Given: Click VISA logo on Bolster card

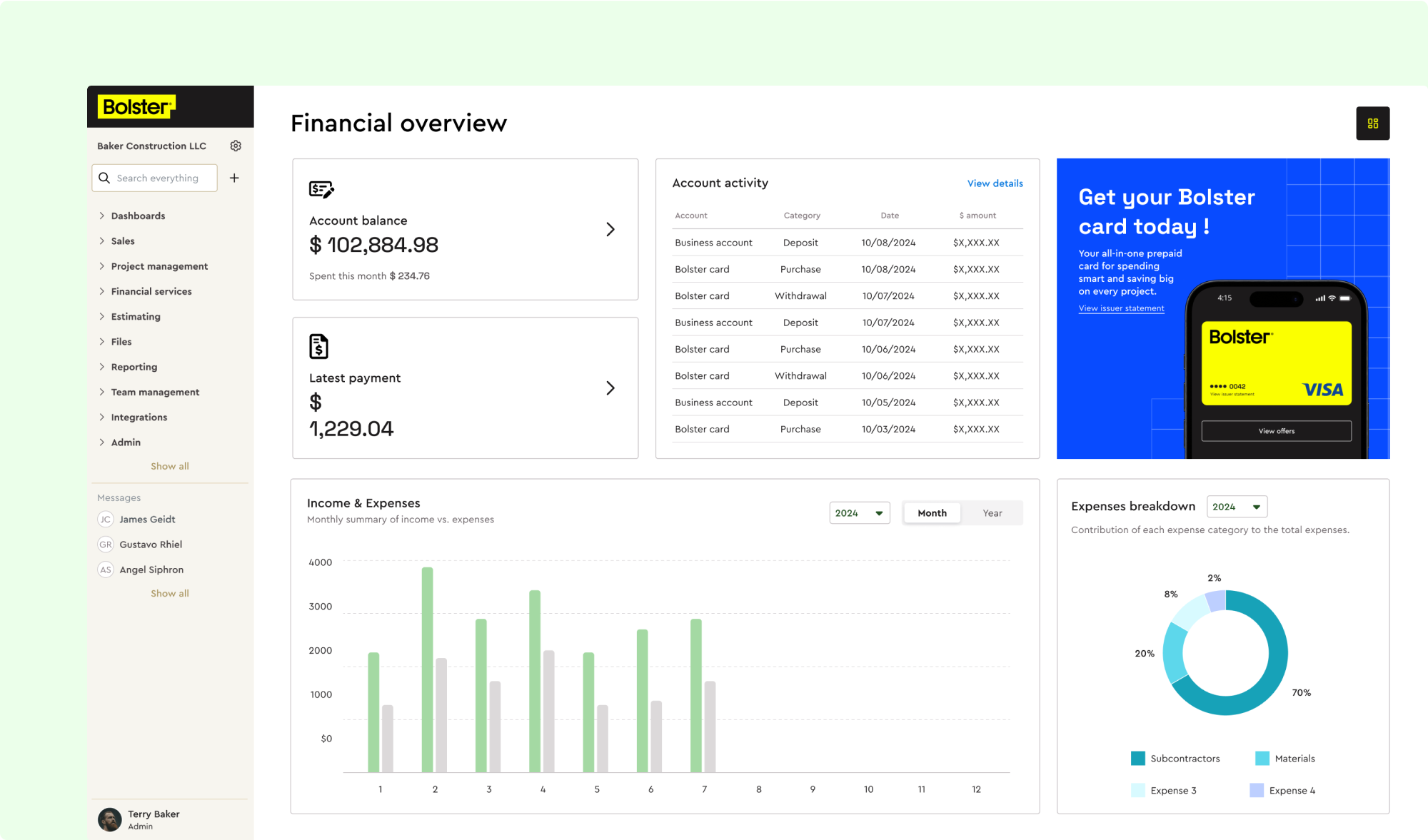Looking at the screenshot, I should pyautogui.click(x=1322, y=390).
